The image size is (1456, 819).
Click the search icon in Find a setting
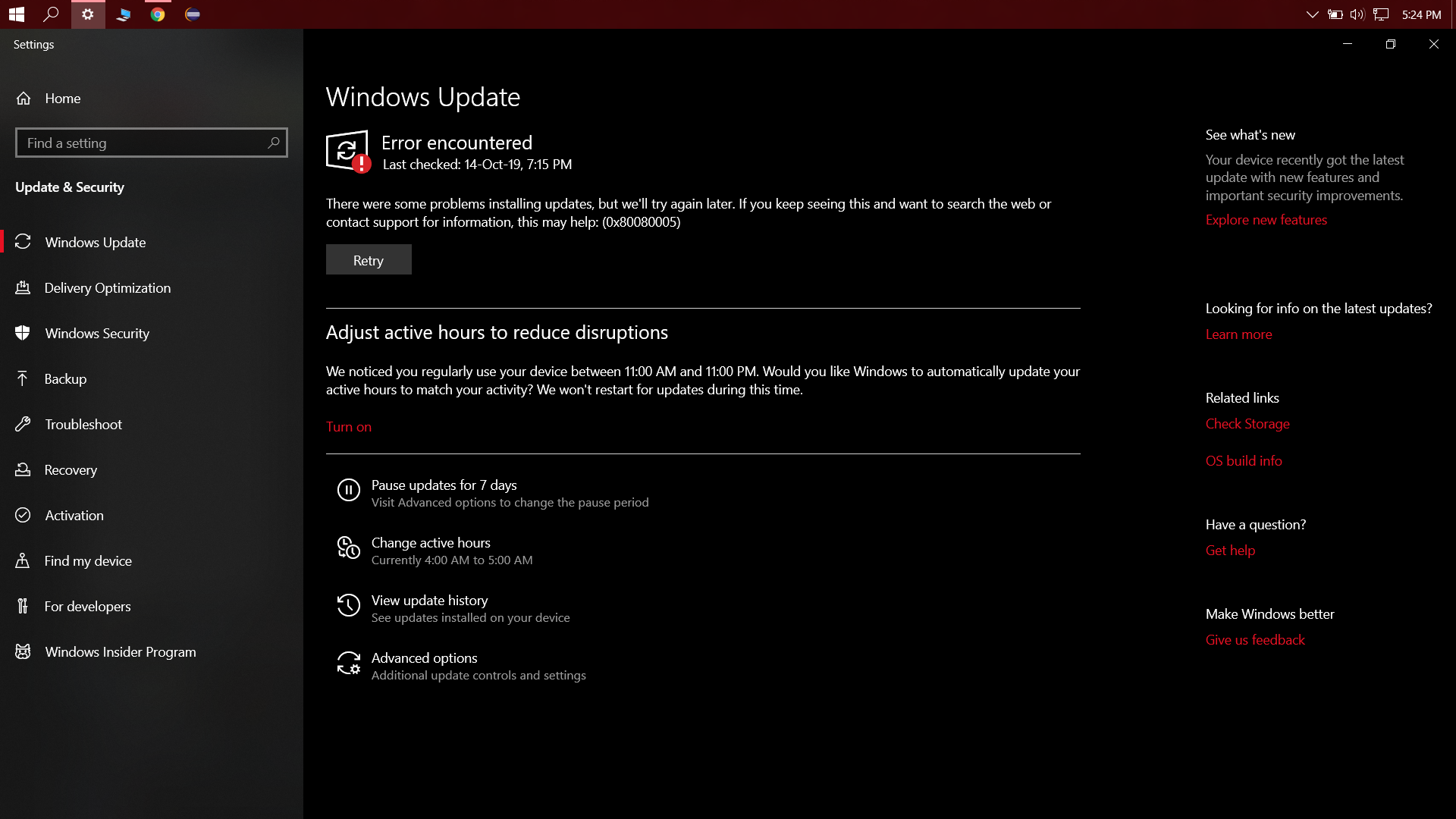(274, 143)
